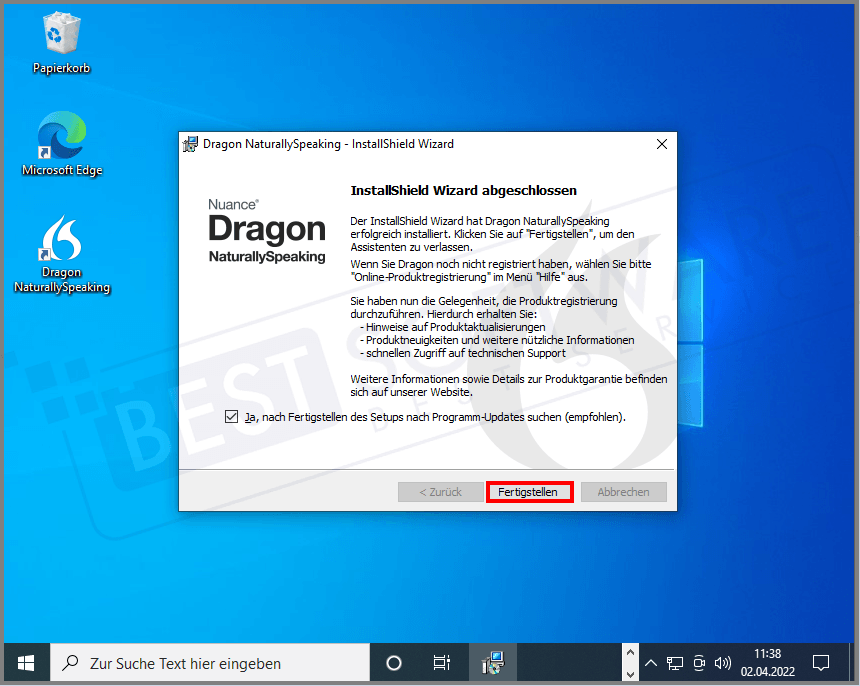This screenshot has height=686, width=860.
Task: Show hidden system tray icons
Action: point(651,663)
